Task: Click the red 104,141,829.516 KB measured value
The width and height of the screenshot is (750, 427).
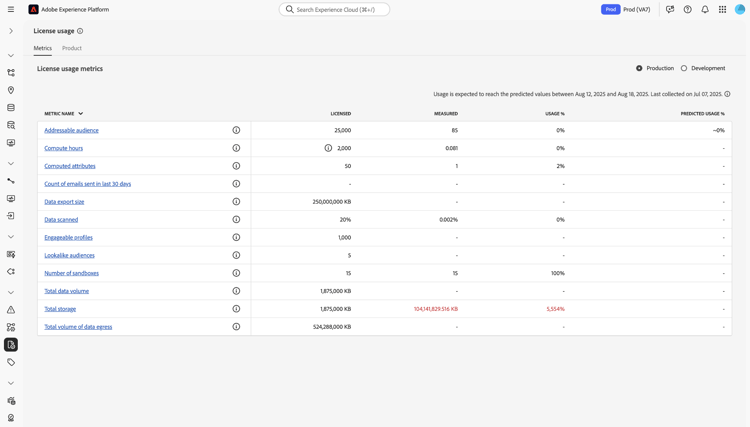Action: tap(436, 309)
